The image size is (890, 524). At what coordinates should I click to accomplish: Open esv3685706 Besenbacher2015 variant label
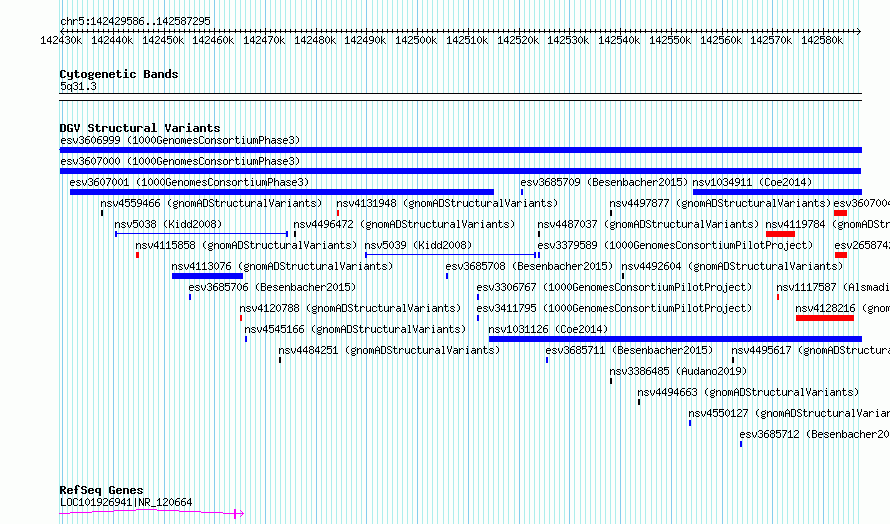click(272, 287)
